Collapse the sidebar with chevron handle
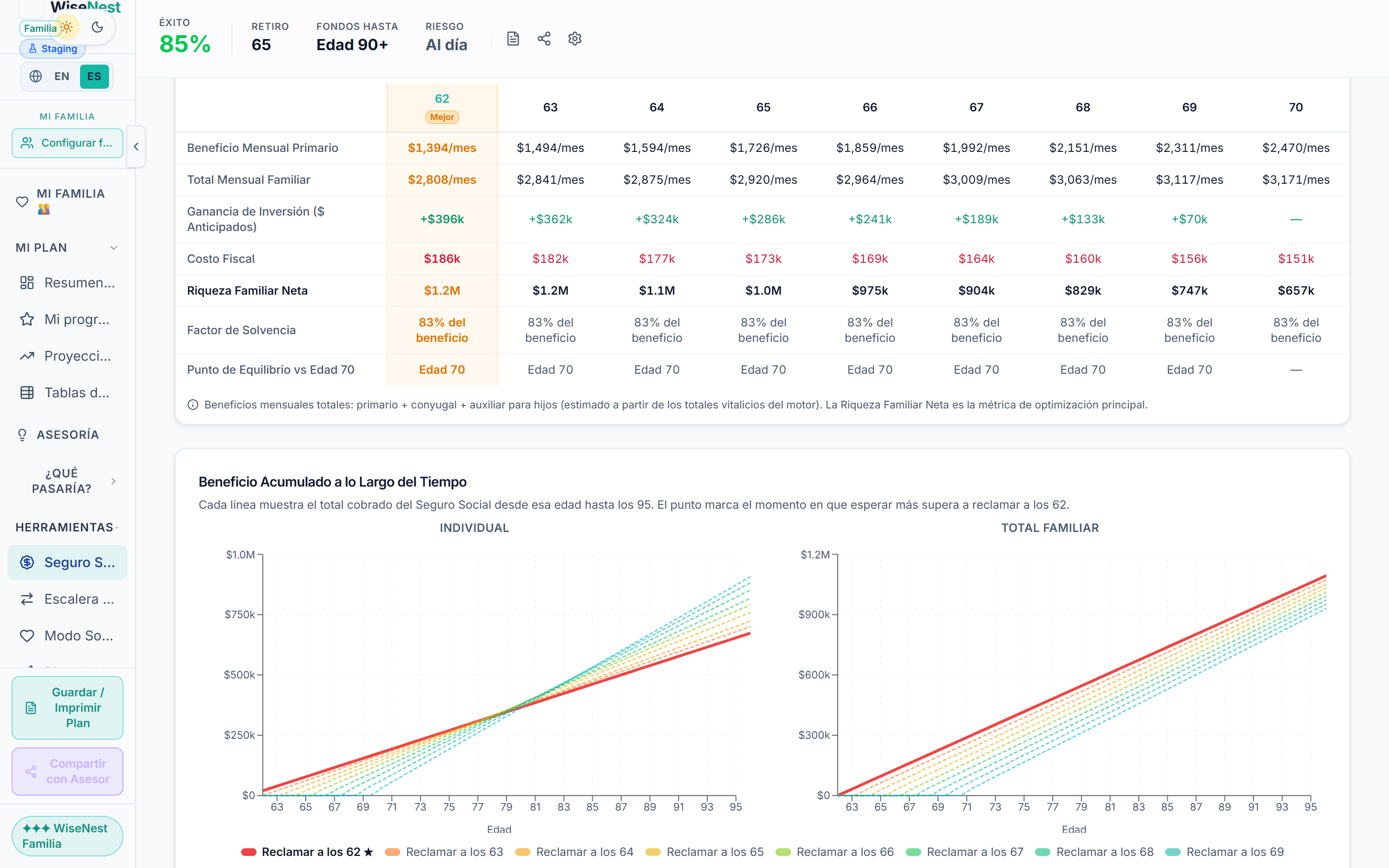Viewport: 1389px width, 868px height. point(136,147)
